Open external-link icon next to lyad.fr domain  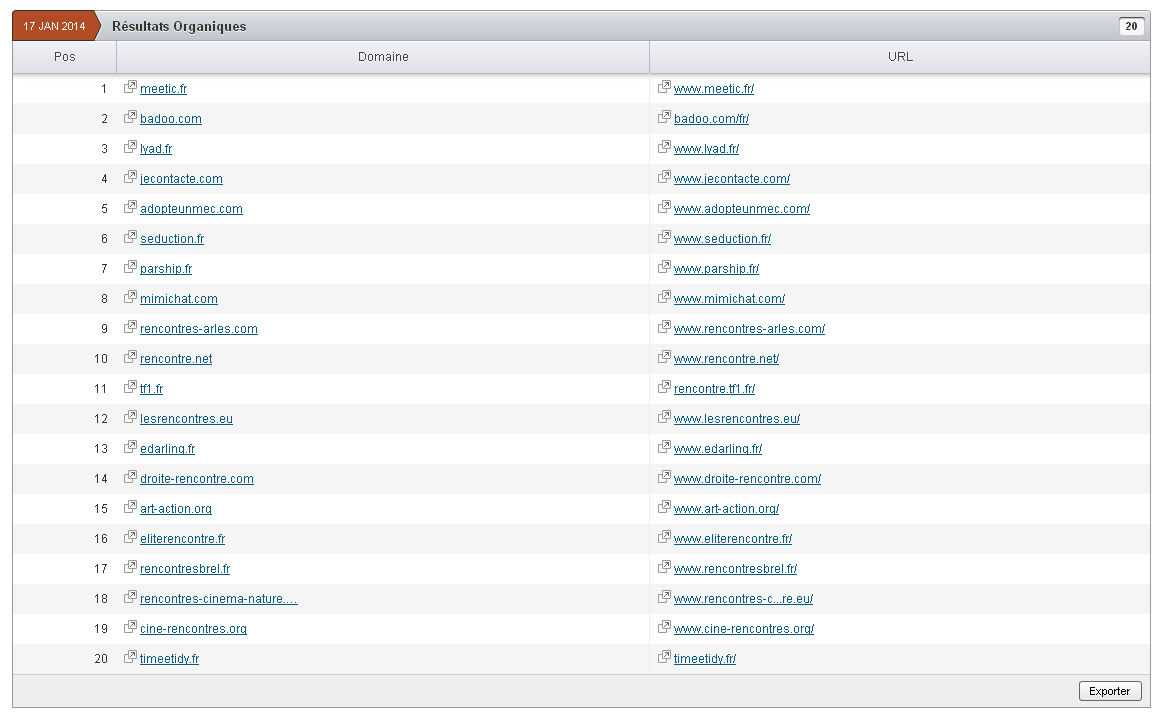(x=130, y=146)
